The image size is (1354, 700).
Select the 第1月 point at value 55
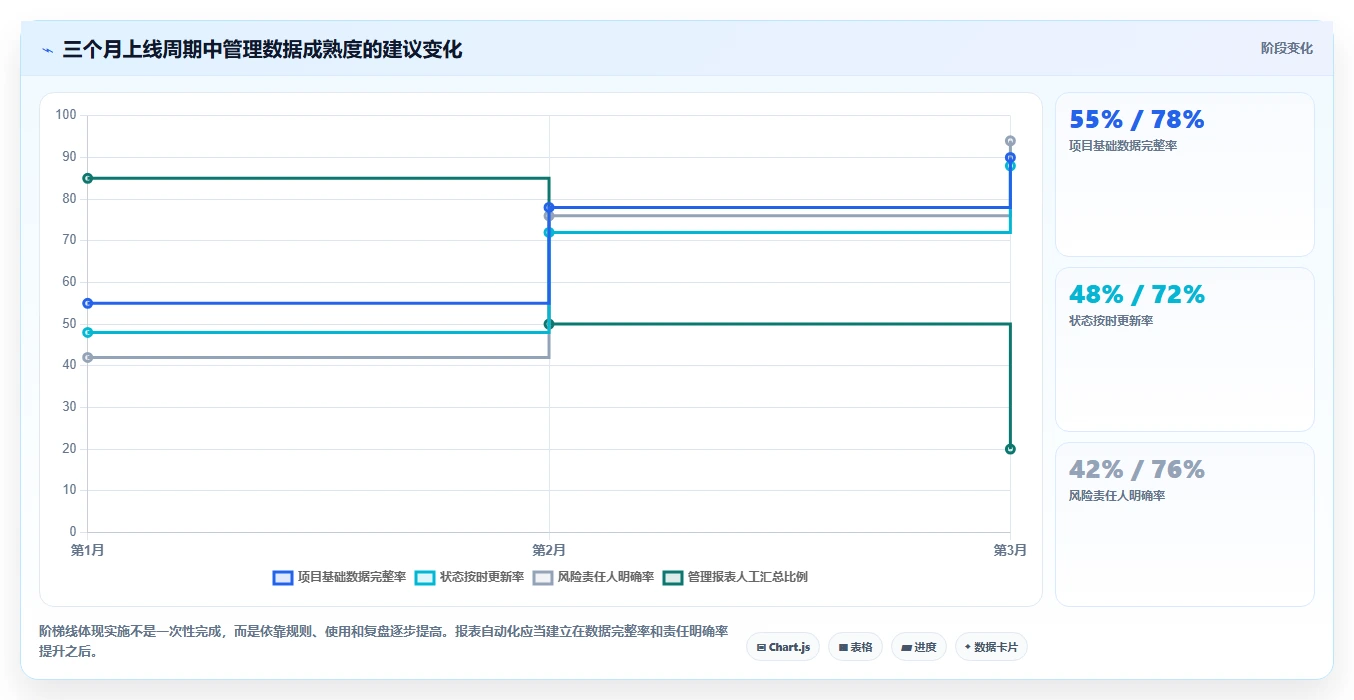pos(87,303)
